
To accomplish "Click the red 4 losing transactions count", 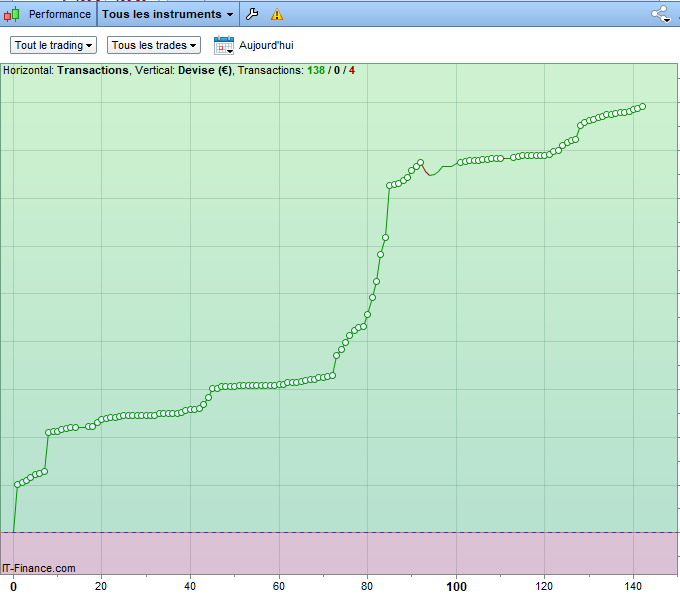I will coord(352,70).
